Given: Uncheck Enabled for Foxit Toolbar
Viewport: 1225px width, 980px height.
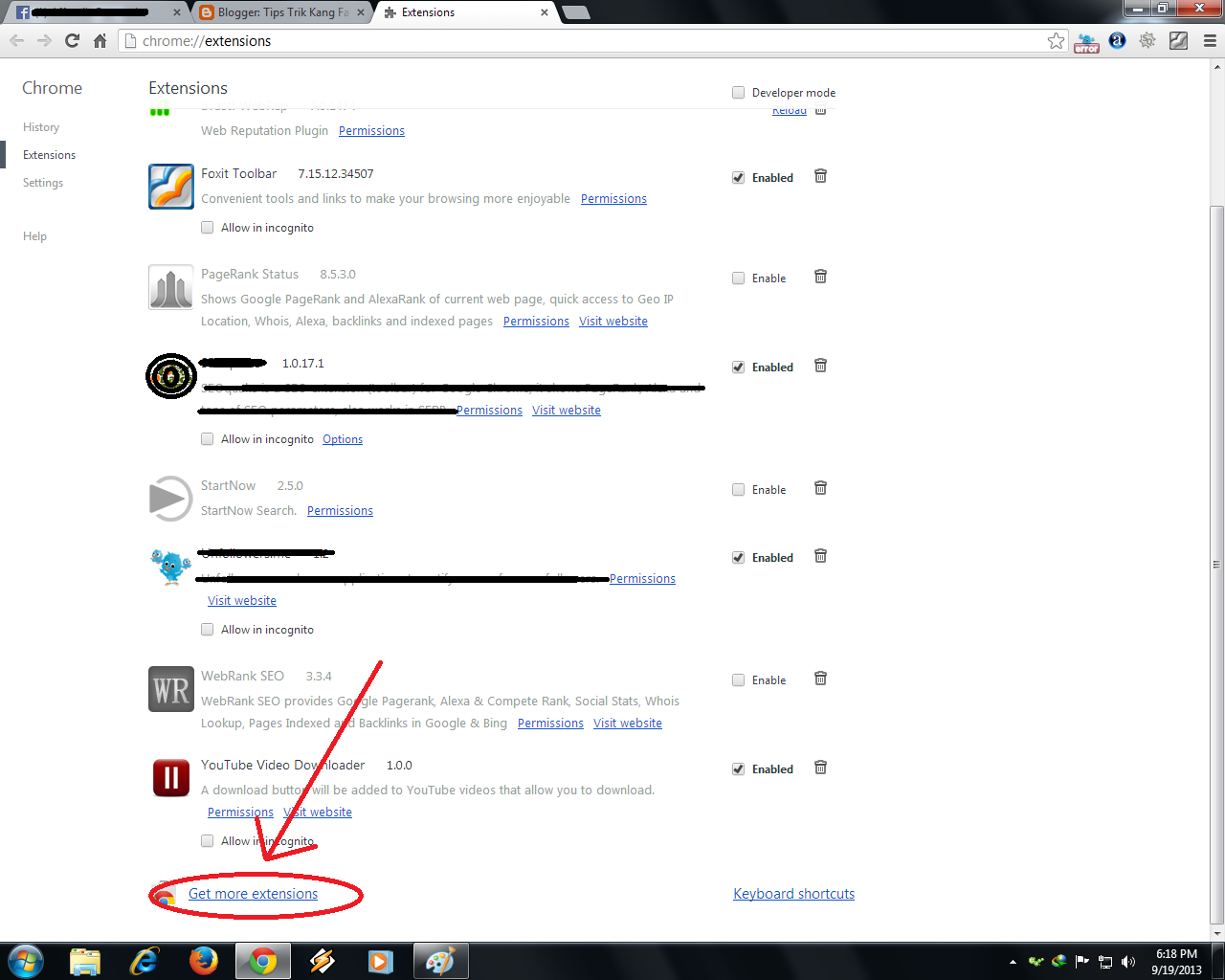Looking at the screenshot, I should tap(738, 178).
